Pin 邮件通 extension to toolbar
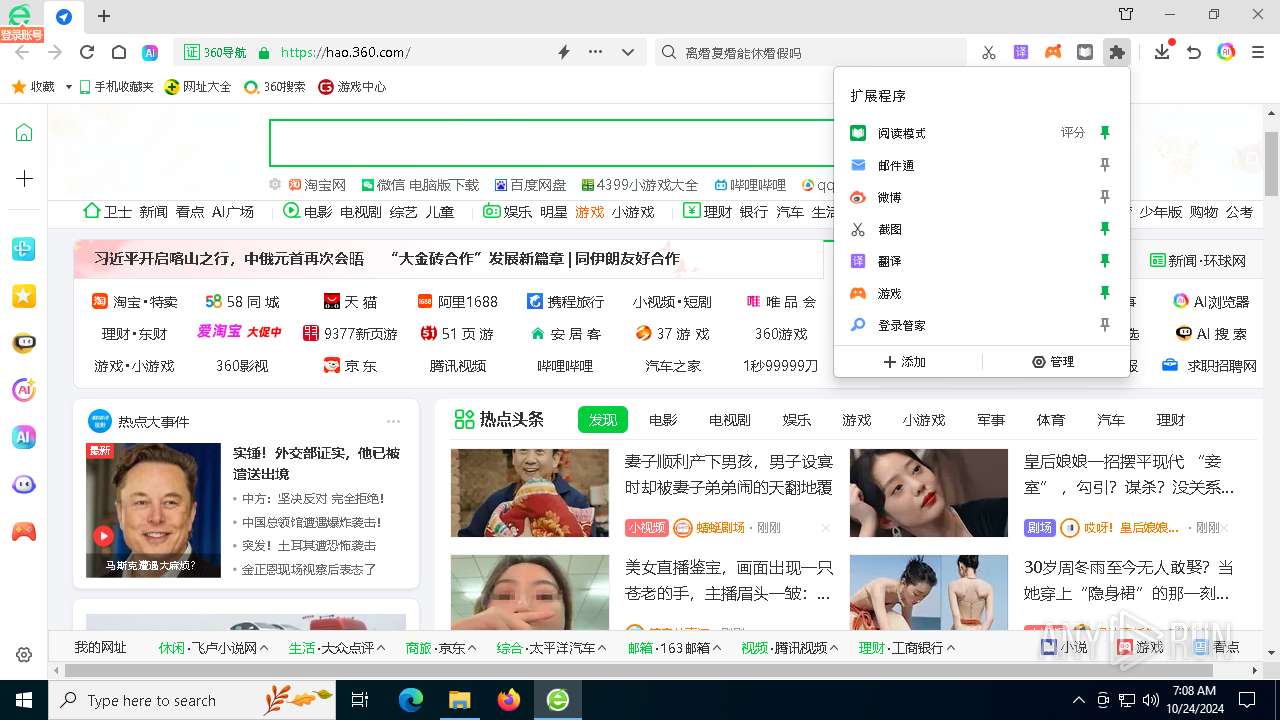Image resolution: width=1280 pixels, height=720 pixels. click(x=1105, y=165)
